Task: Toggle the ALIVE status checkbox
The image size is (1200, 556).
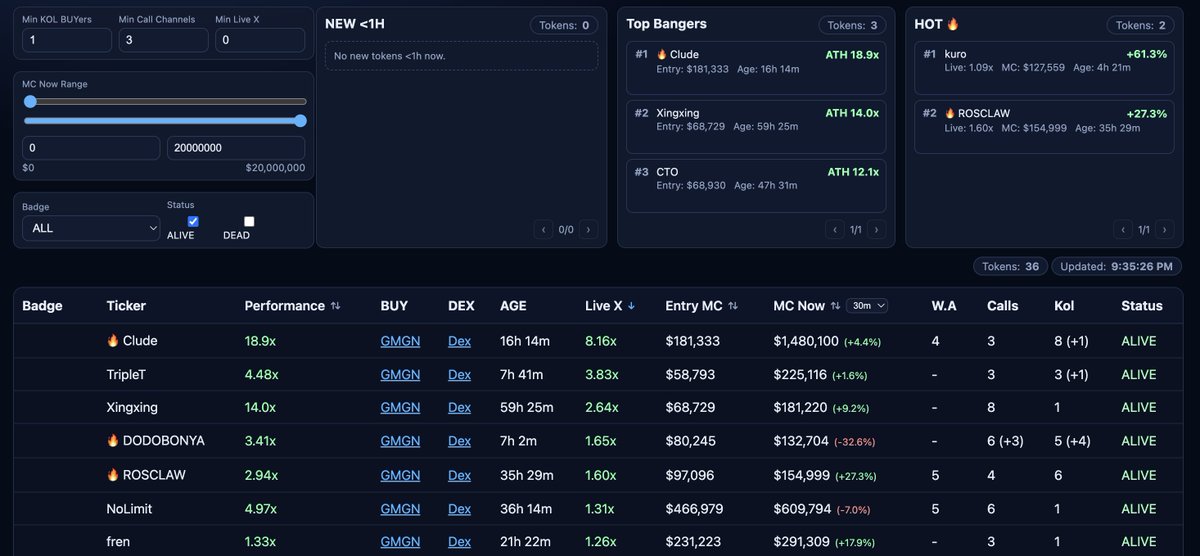Action: 193,221
